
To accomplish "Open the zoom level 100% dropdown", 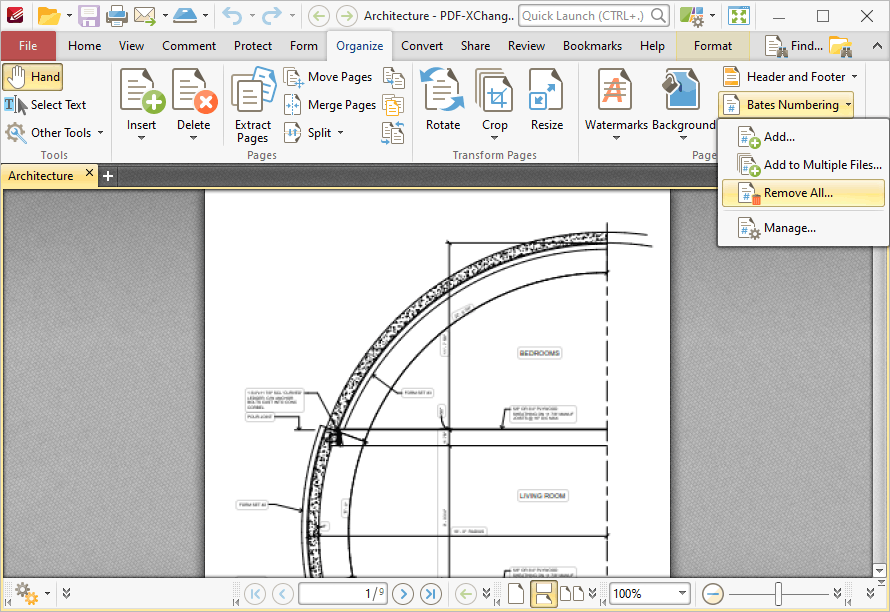I will 683,593.
